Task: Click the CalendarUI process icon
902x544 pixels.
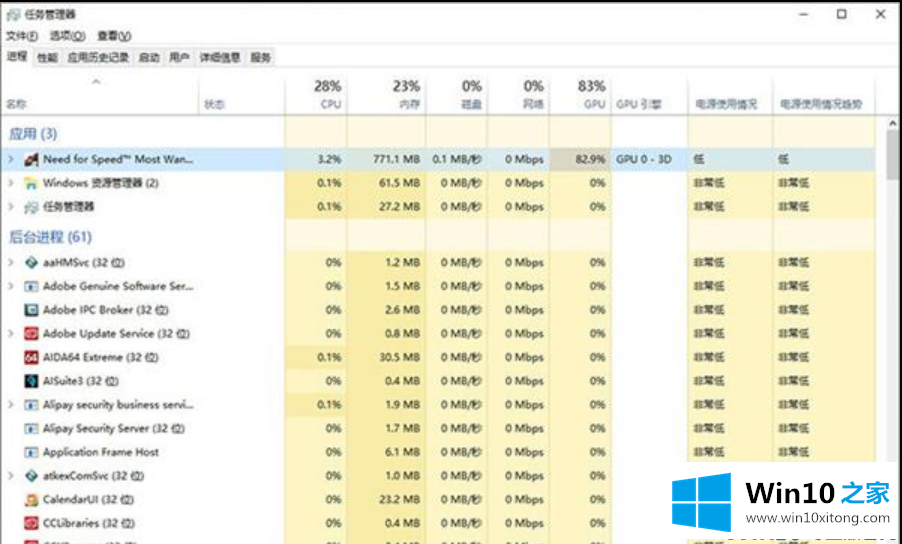Action: (x=31, y=500)
